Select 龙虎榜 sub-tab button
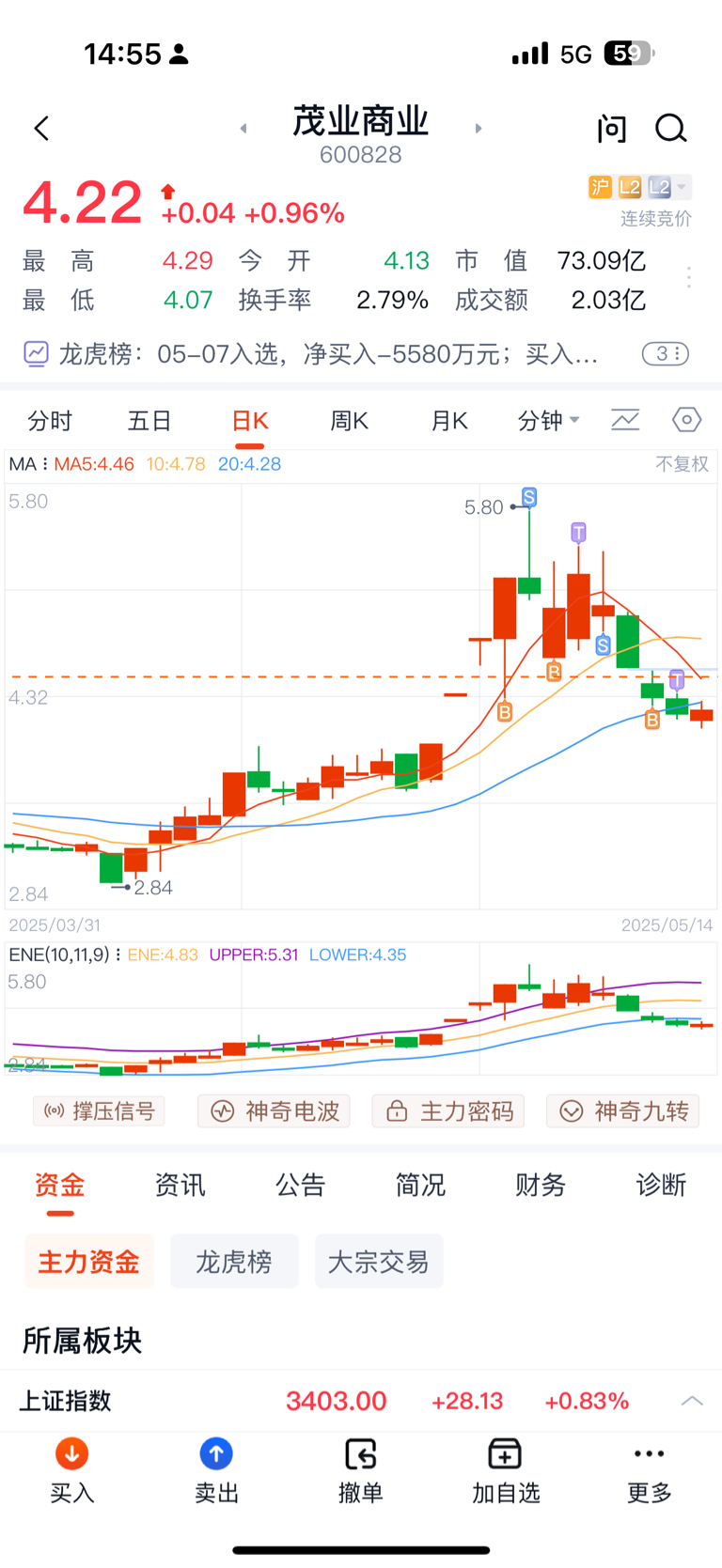Viewport: 722px width, 1568px height. coord(234,1261)
